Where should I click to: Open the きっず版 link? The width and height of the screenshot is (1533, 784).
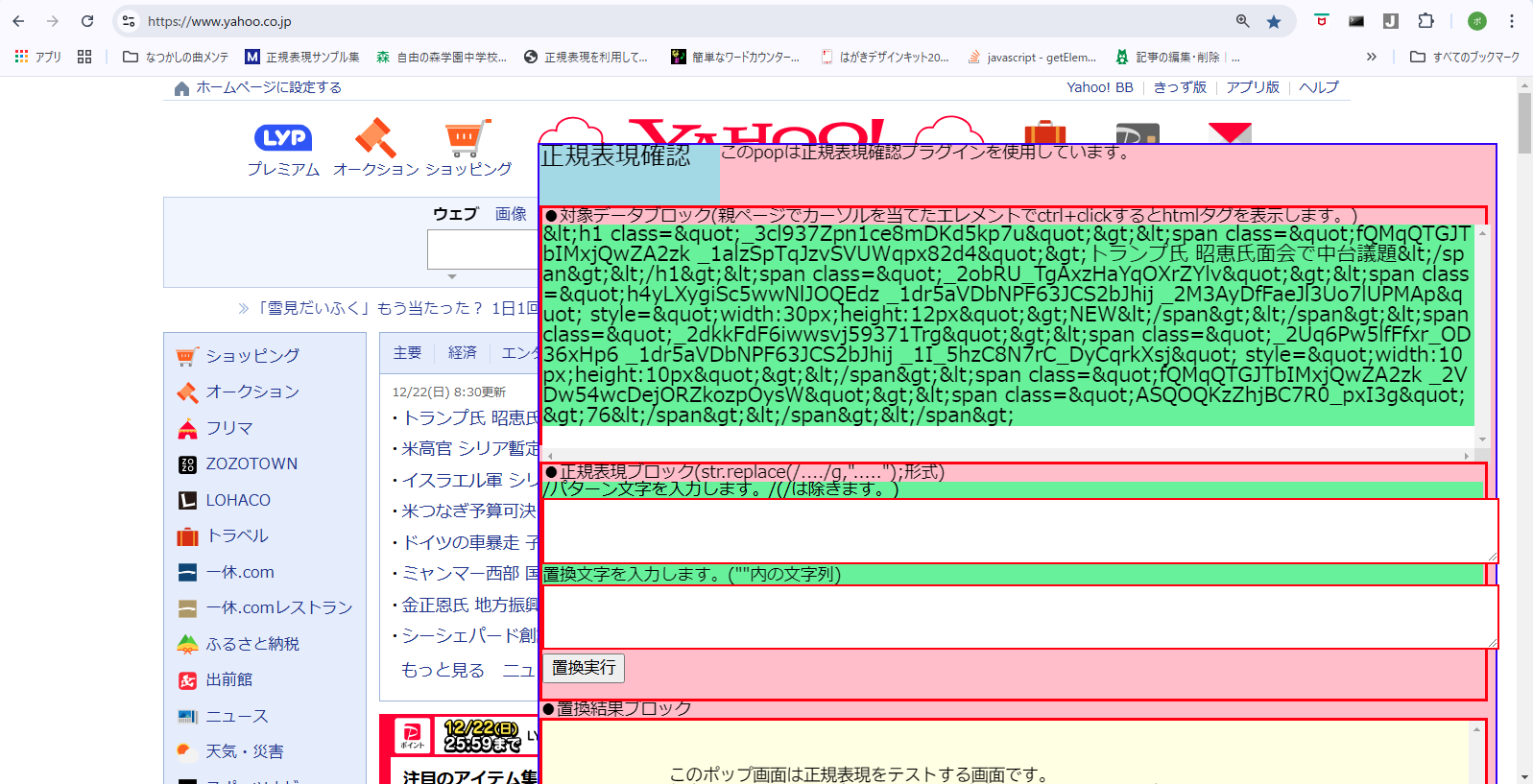point(1180,87)
